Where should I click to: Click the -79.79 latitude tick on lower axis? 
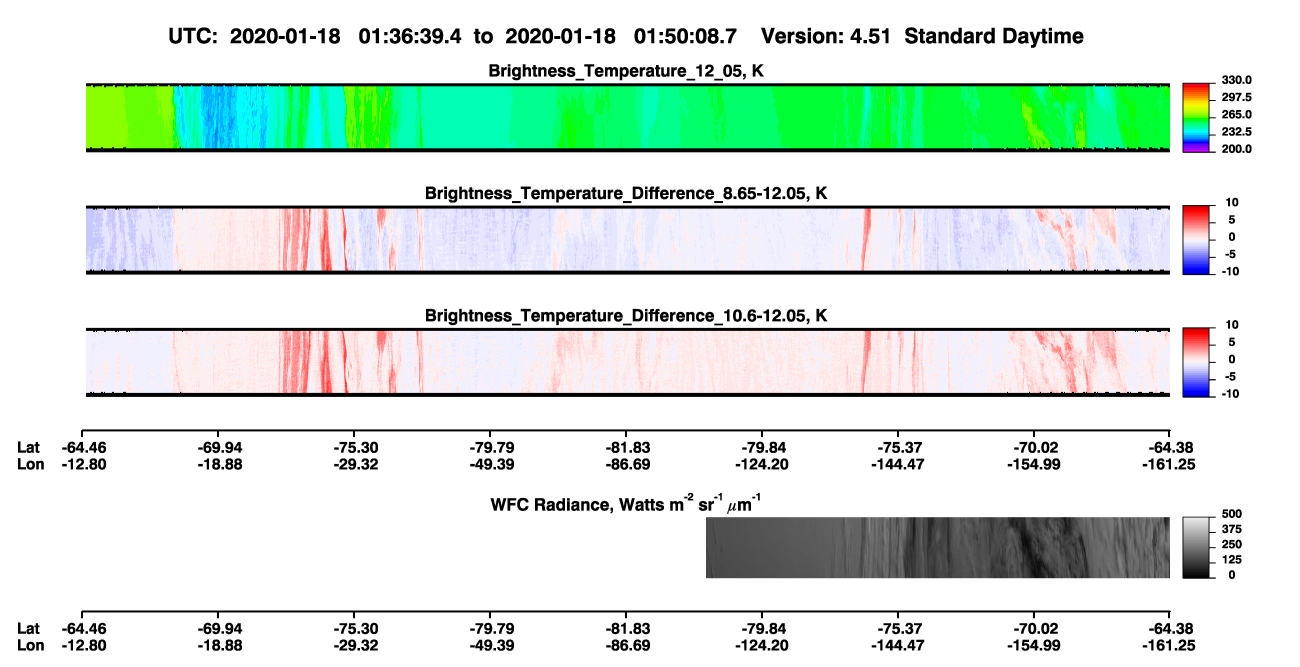click(x=490, y=629)
